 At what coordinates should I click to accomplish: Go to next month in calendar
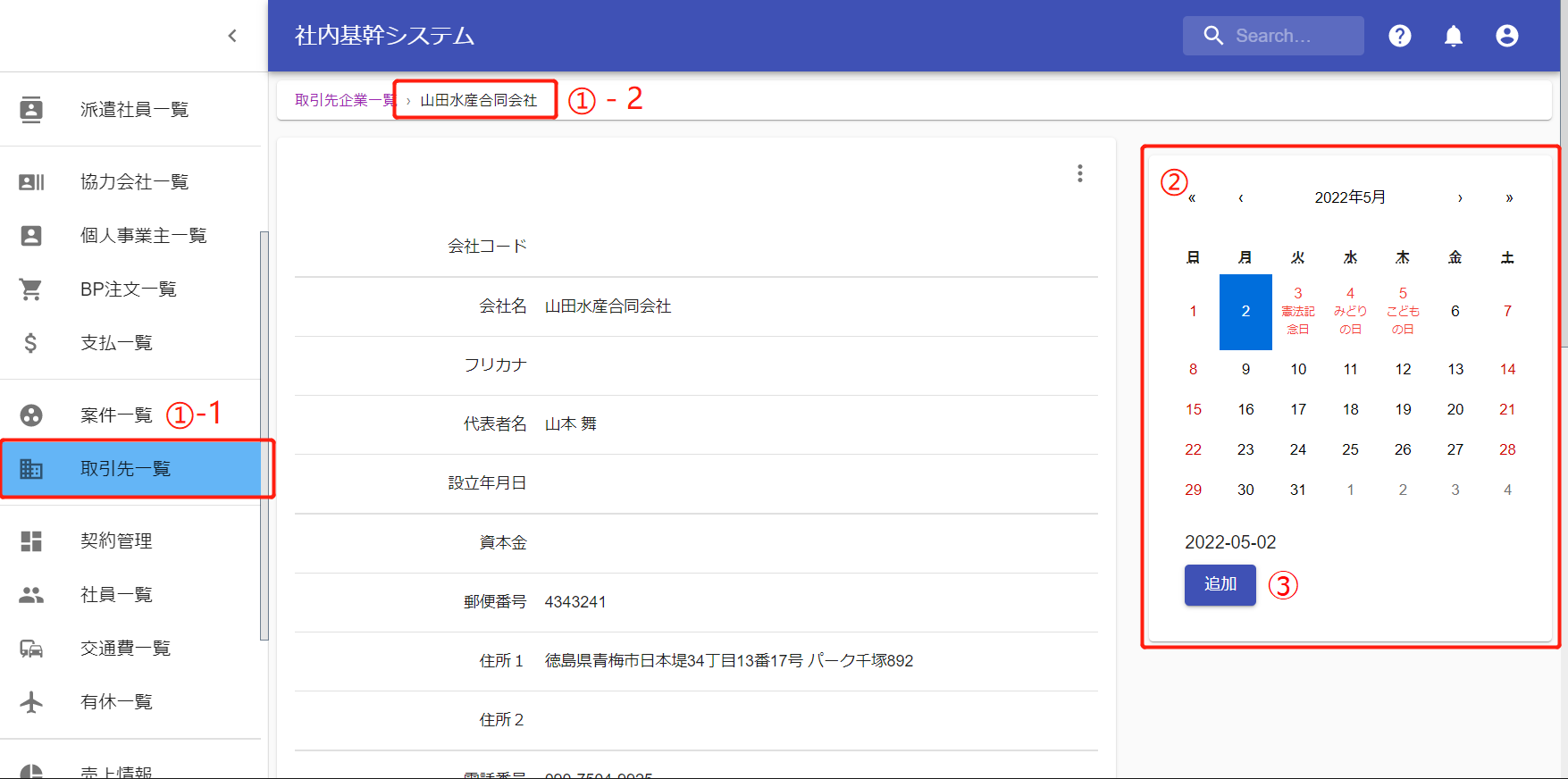(x=1460, y=197)
